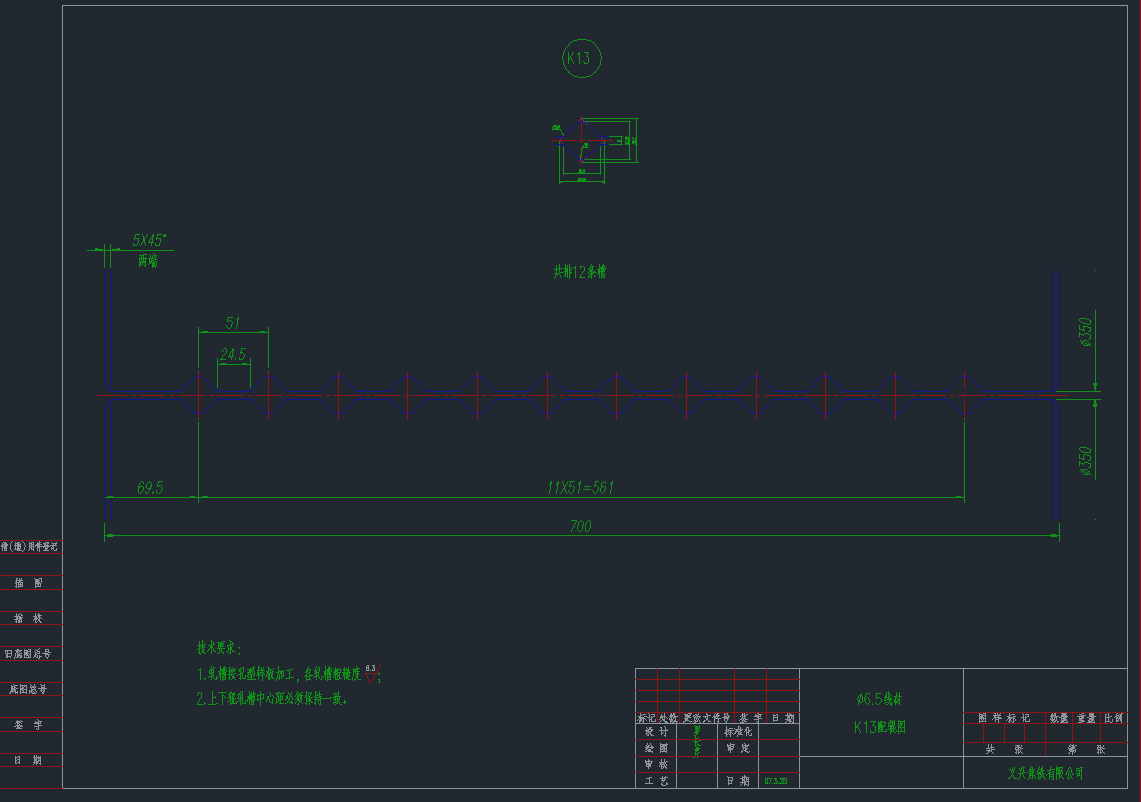This screenshot has width=1141, height=802.
Task: Click the 设计 cell in the title block
Action: pyautogui.click(x=657, y=731)
